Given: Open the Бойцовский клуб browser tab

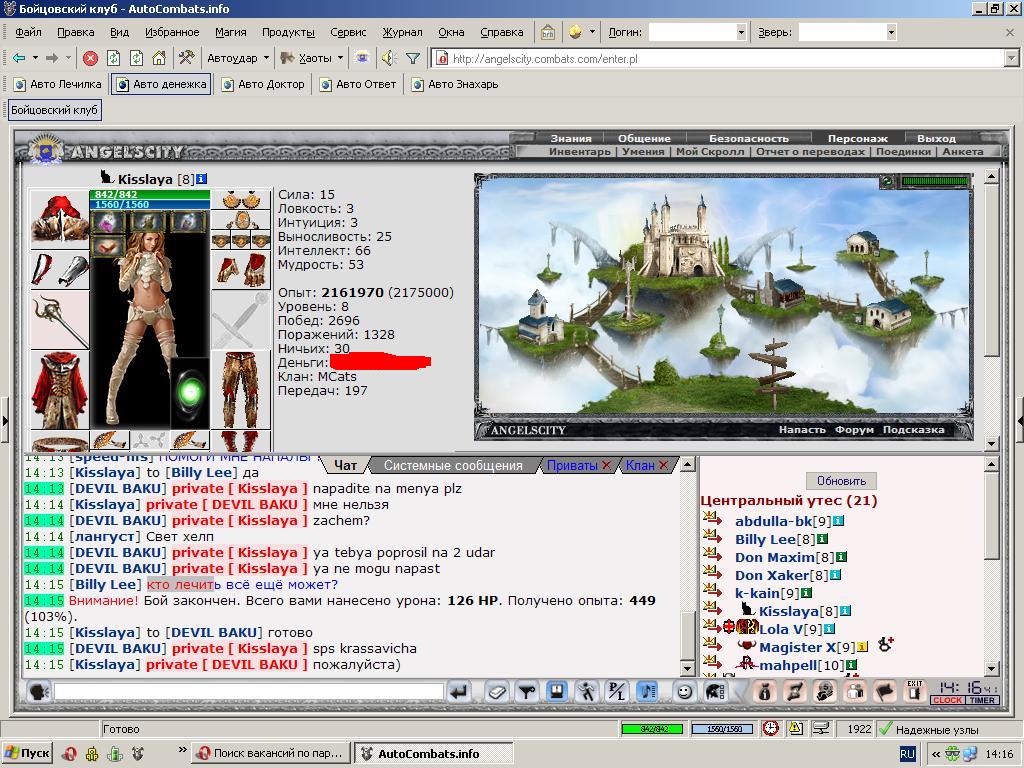Looking at the screenshot, I should (55, 110).
